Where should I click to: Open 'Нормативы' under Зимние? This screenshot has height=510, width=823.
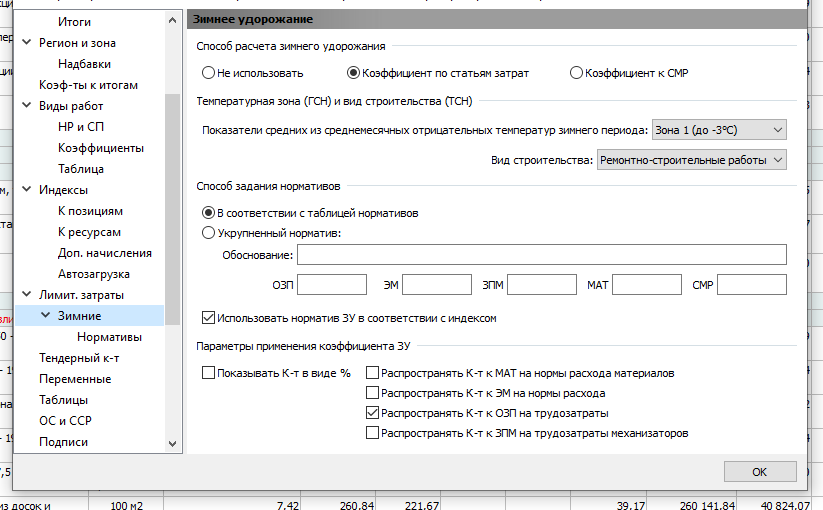(x=109, y=336)
